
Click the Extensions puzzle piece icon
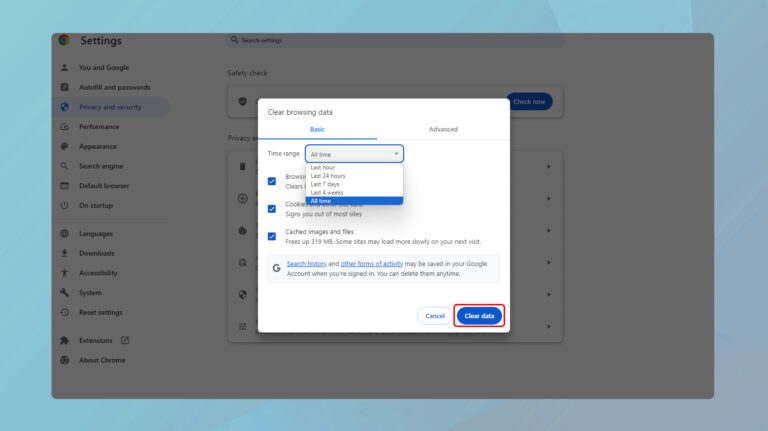(x=64, y=340)
